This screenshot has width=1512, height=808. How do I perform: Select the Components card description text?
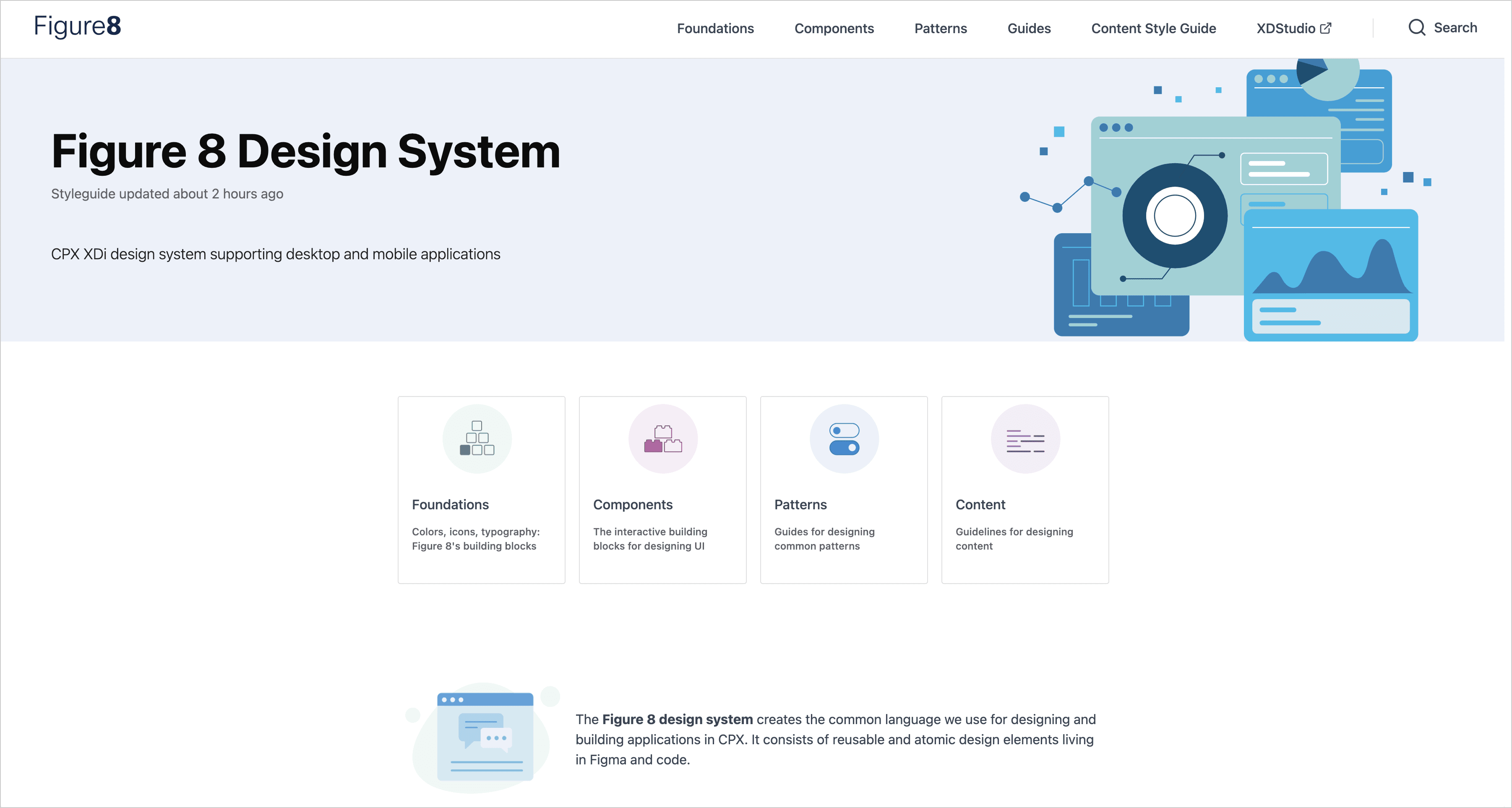[650, 539]
